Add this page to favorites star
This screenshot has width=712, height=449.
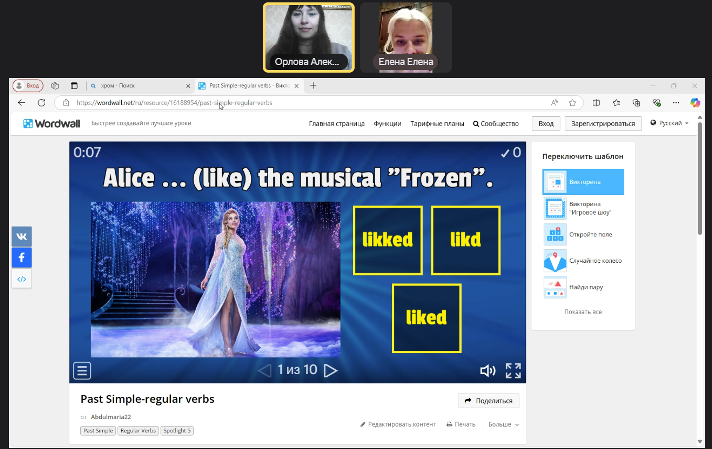[x=572, y=103]
